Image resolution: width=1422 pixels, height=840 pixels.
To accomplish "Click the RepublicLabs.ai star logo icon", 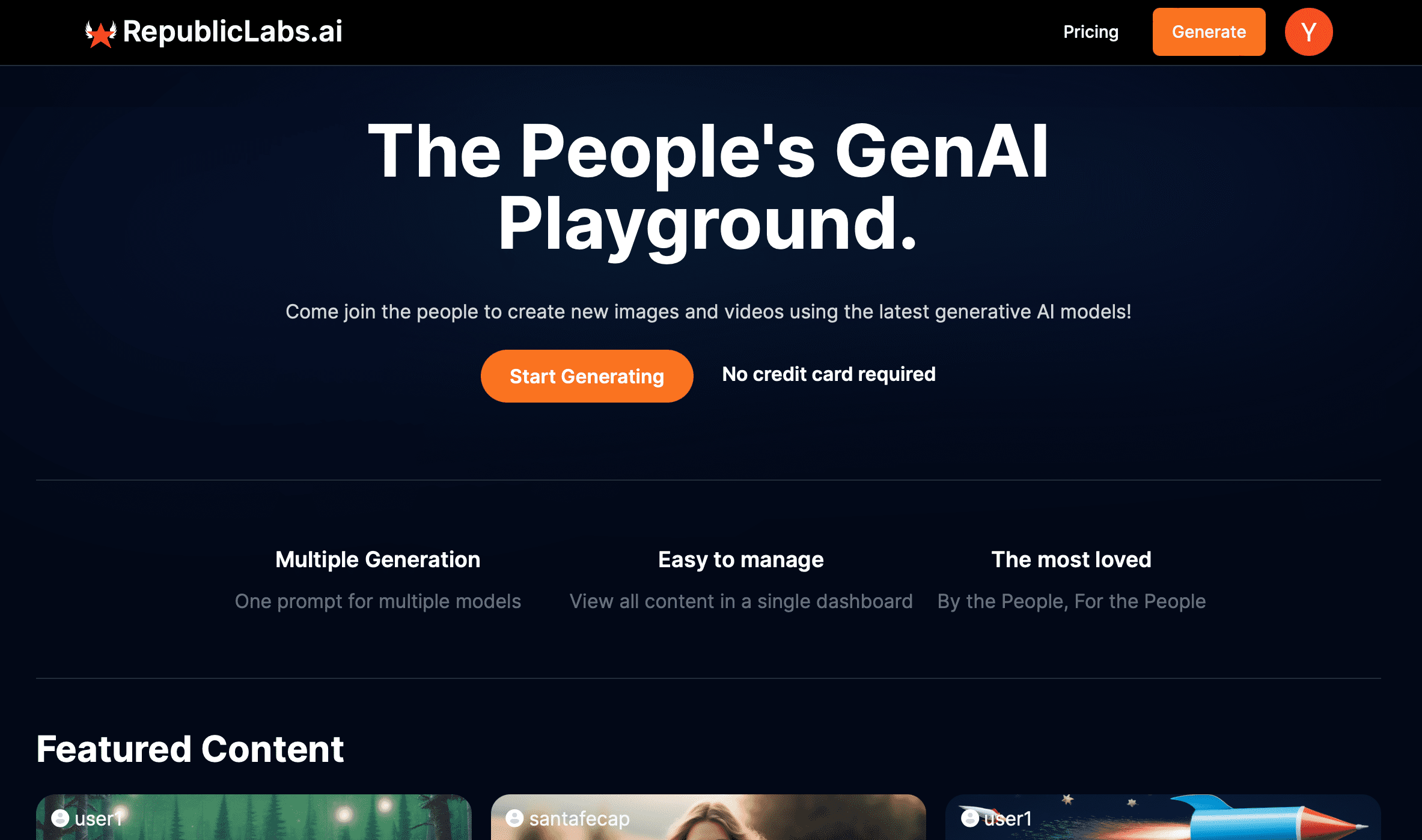I will tap(101, 32).
